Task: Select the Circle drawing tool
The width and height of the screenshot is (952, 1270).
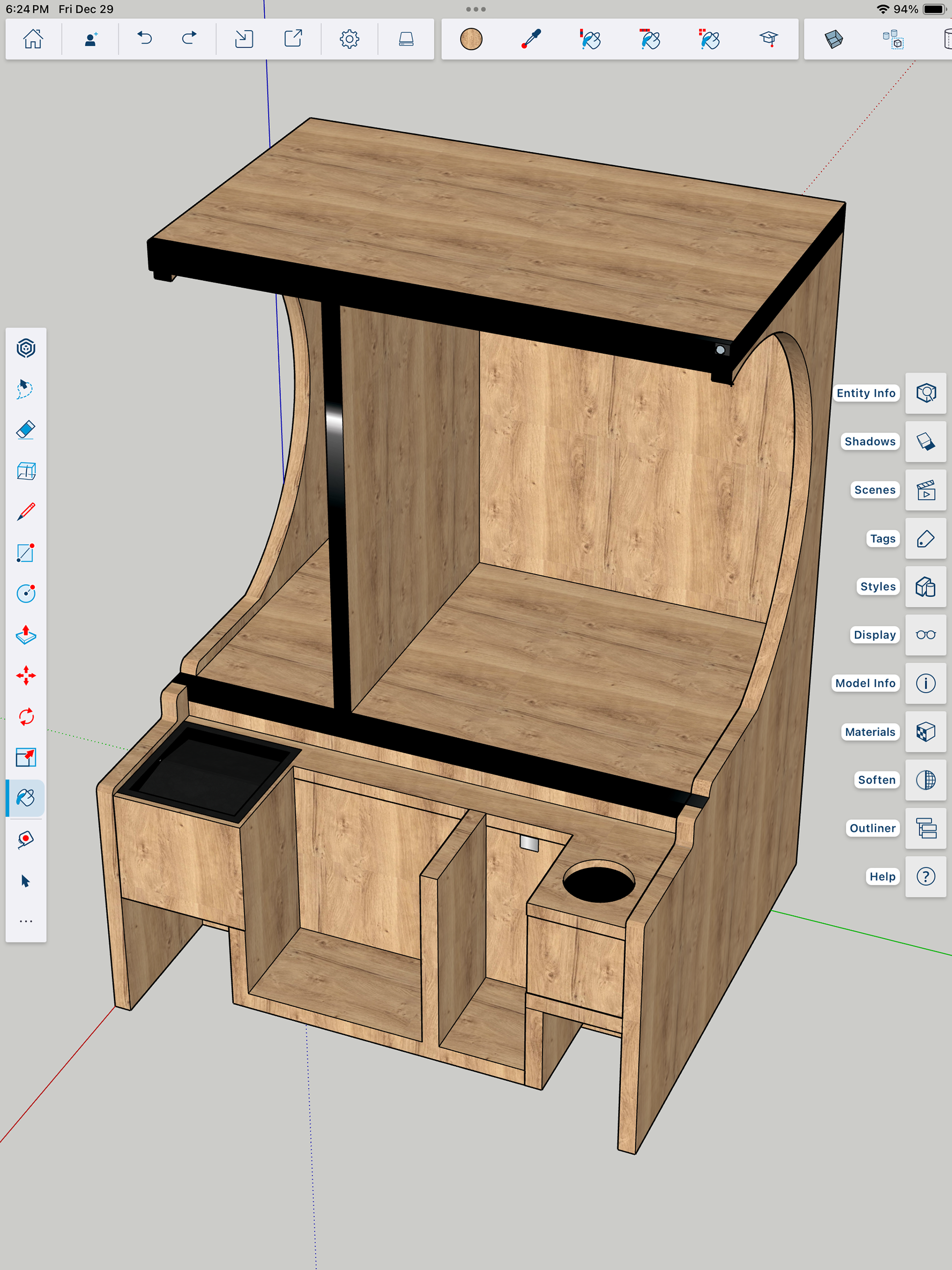Action: tap(26, 593)
